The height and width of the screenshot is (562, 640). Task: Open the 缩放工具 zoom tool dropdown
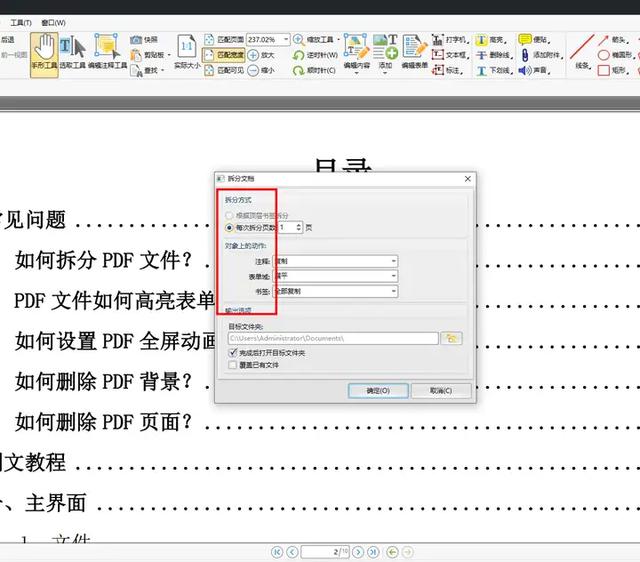(338, 40)
